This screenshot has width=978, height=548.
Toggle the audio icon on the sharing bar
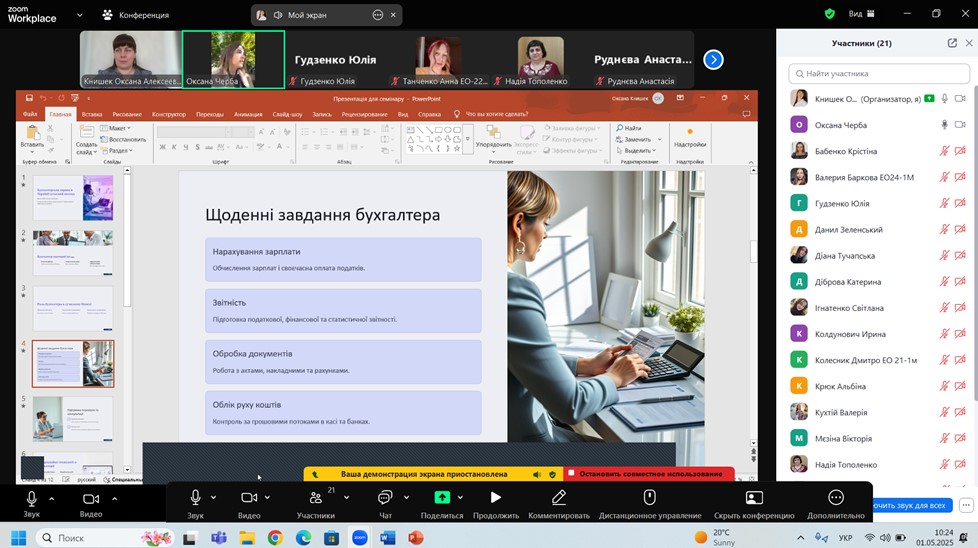coord(537,474)
